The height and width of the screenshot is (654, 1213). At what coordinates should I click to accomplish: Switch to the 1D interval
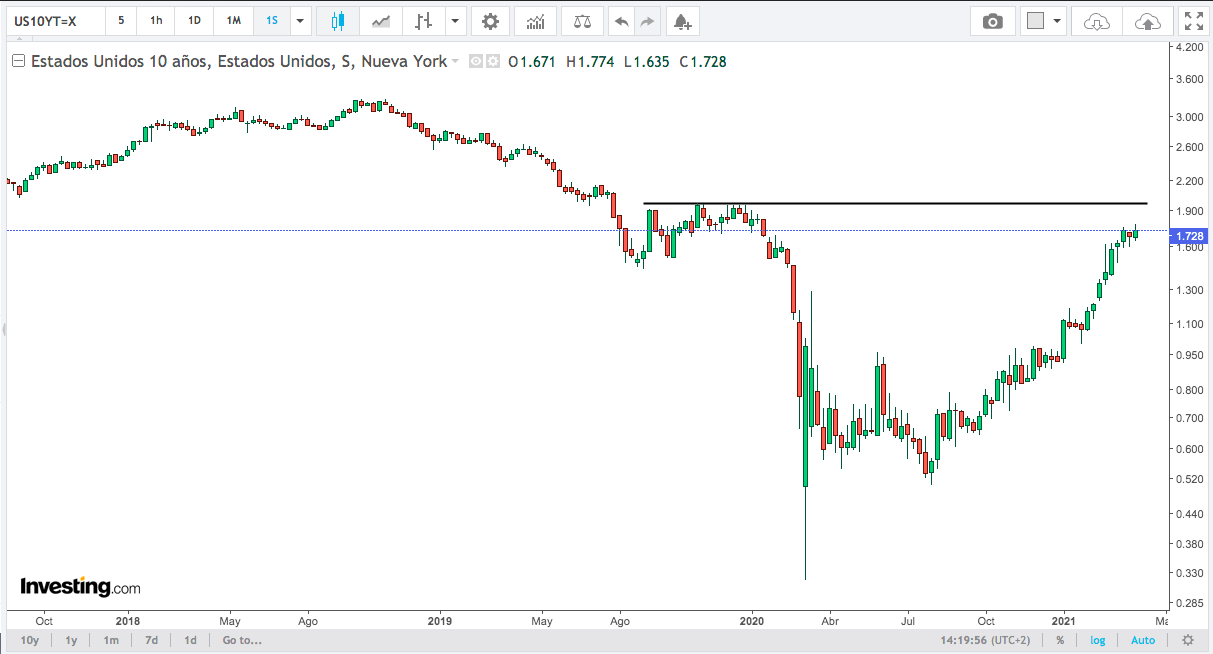(x=194, y=21)
